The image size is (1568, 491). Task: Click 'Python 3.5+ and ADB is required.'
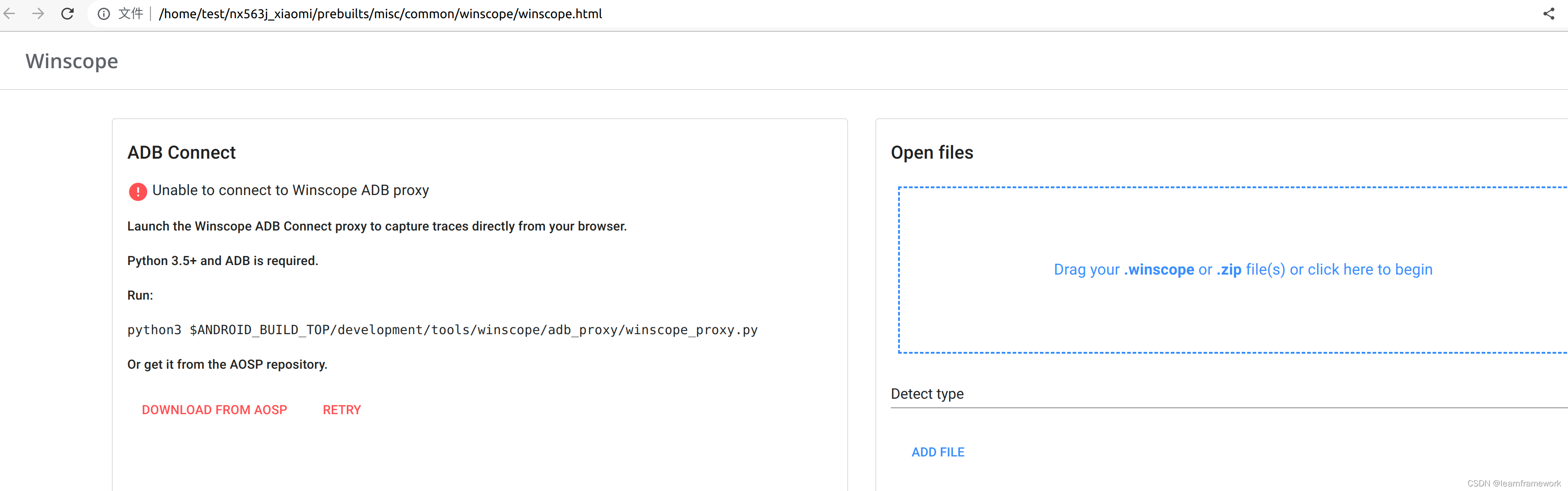(x=223, y=261)
